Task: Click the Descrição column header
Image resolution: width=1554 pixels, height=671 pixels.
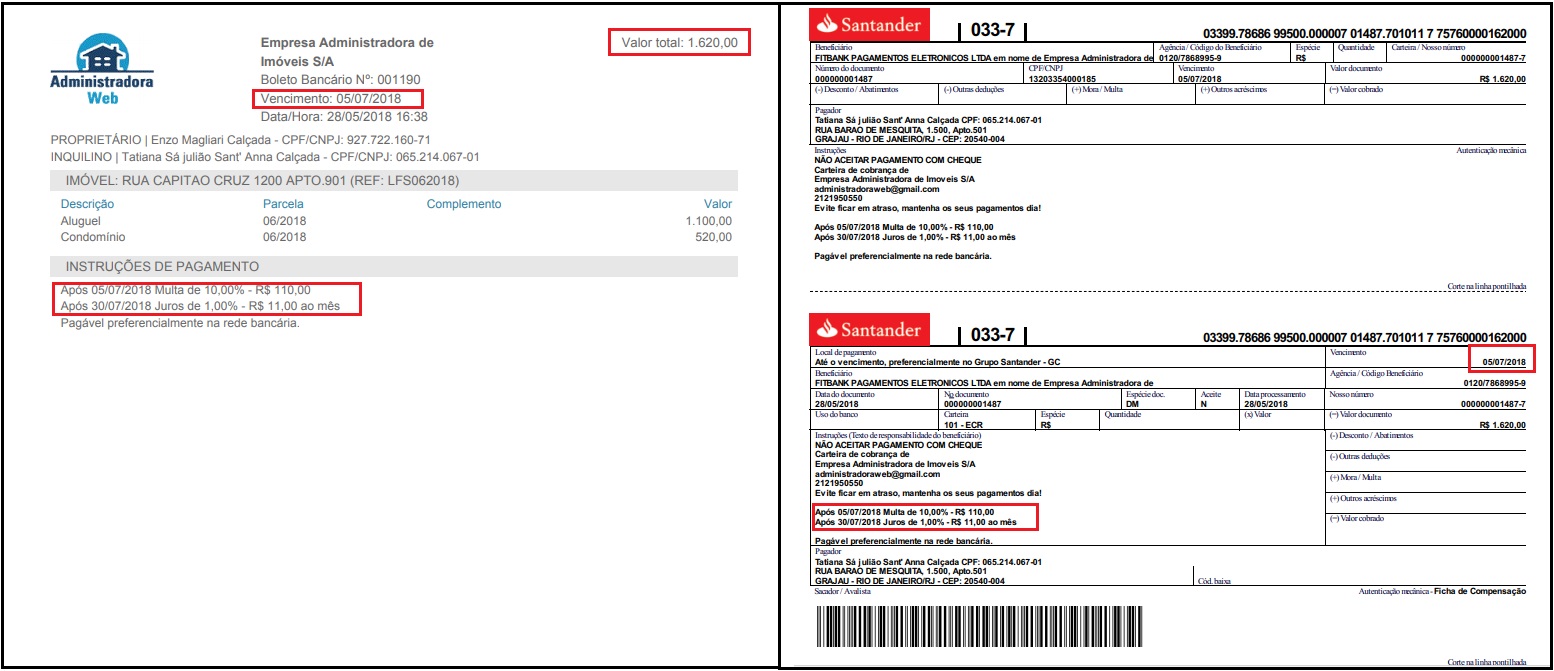Action: [x=87, y=204]
